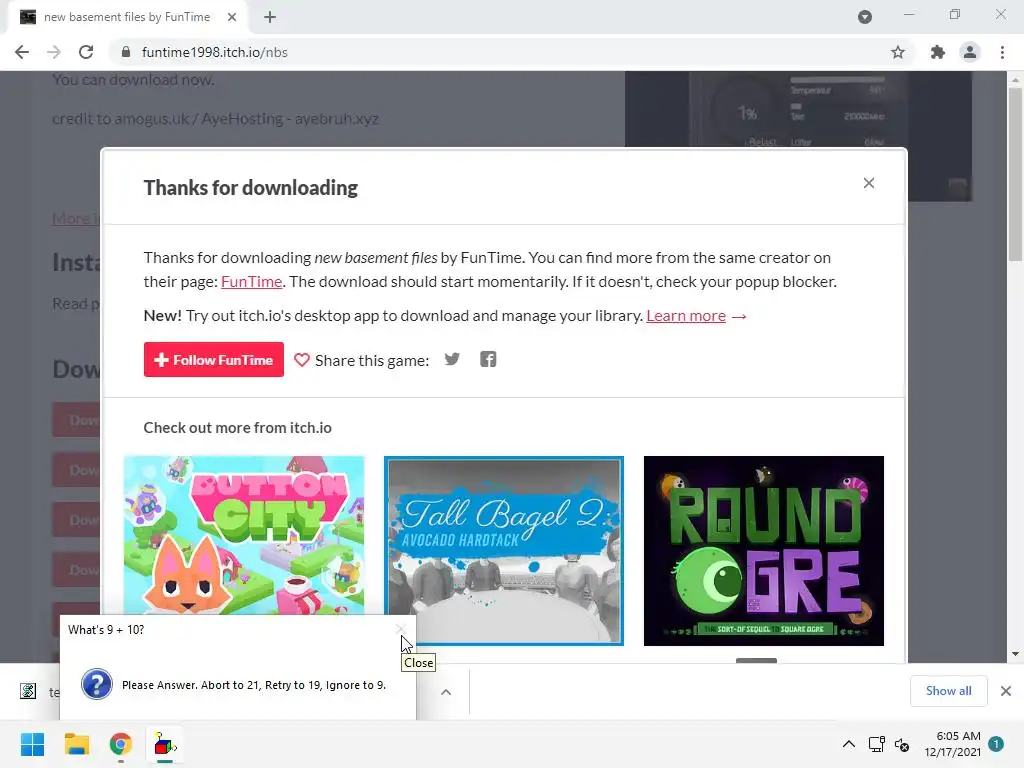Open the Button City game thumbnail
1024x768 pixels.
tap(244, 535)
